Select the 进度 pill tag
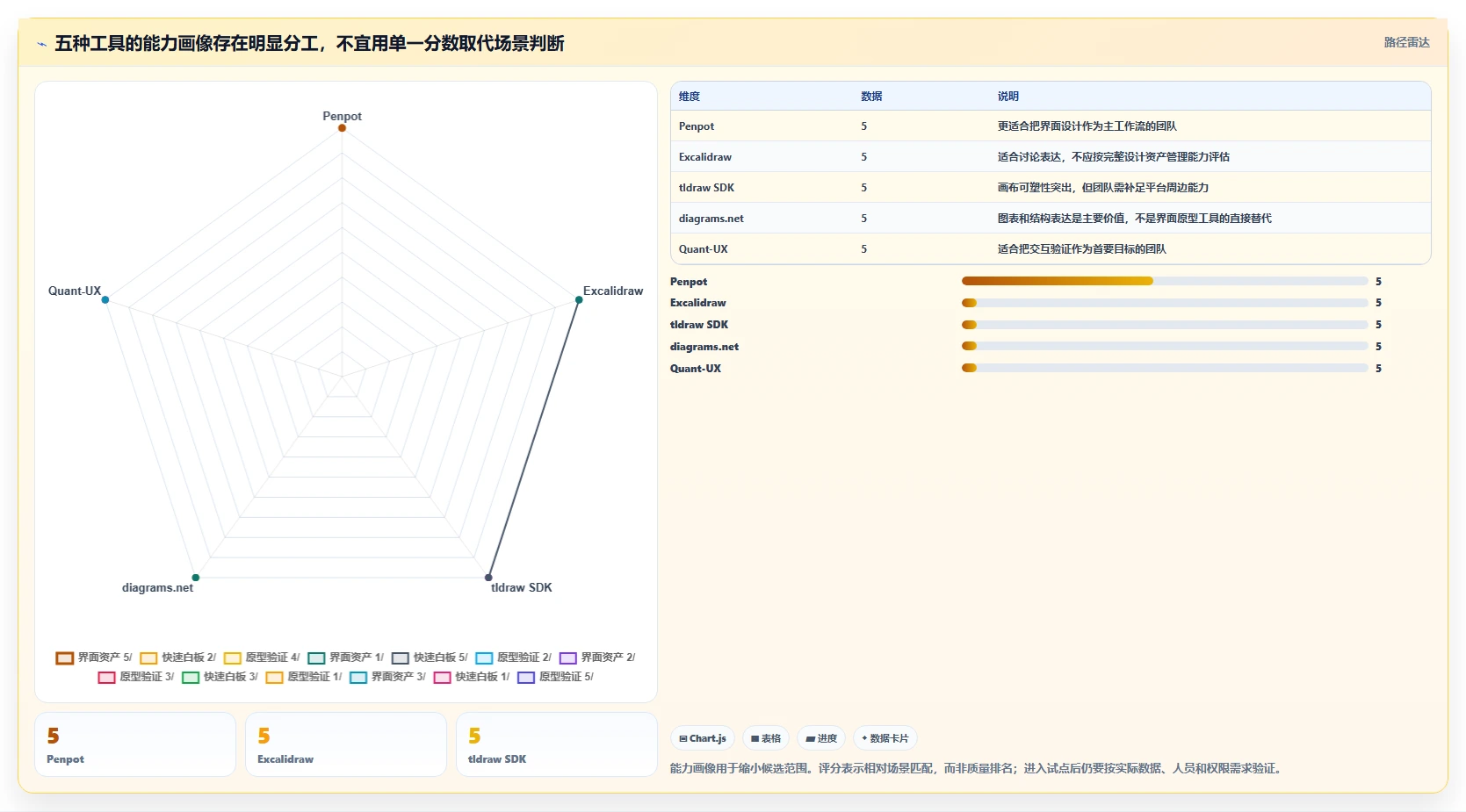The image size is (1466, 812). 821,738
